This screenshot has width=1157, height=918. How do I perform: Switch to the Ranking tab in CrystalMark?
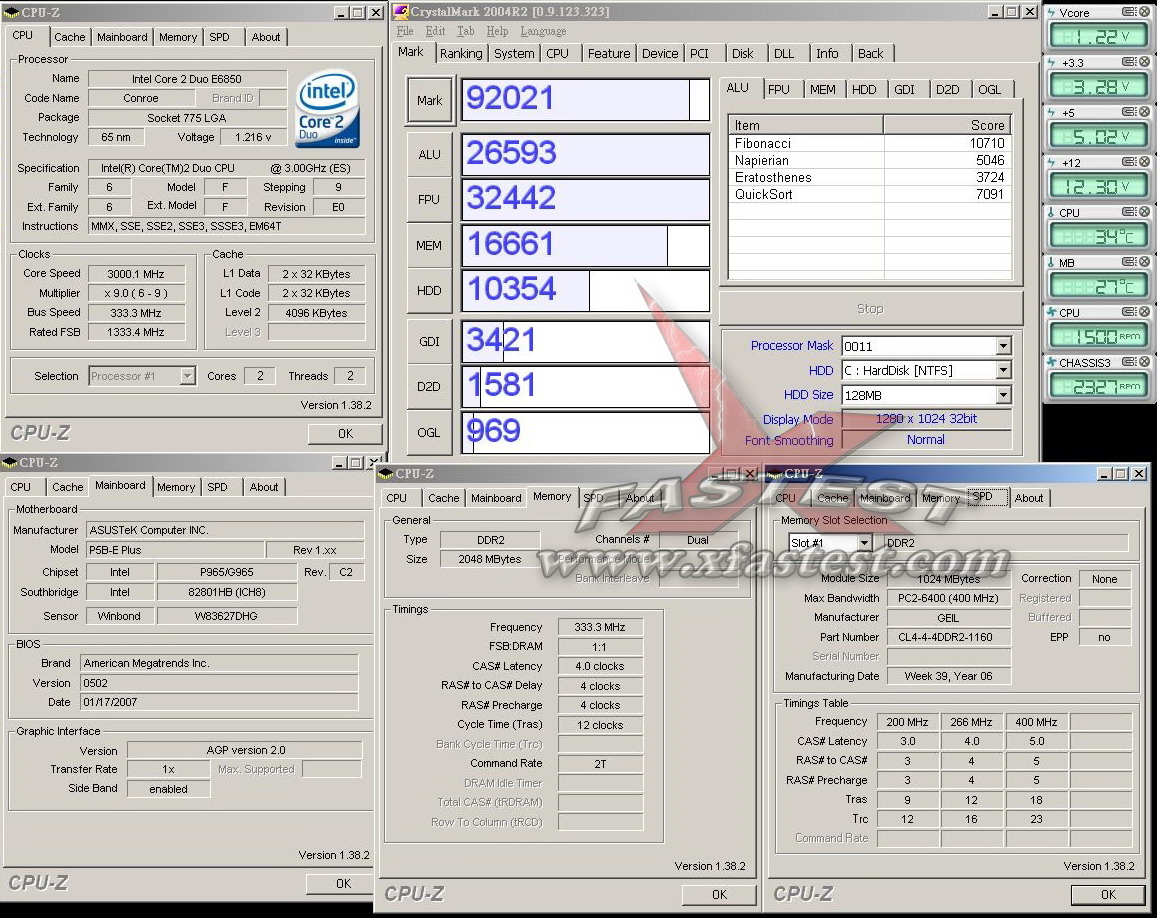point(461,54)
